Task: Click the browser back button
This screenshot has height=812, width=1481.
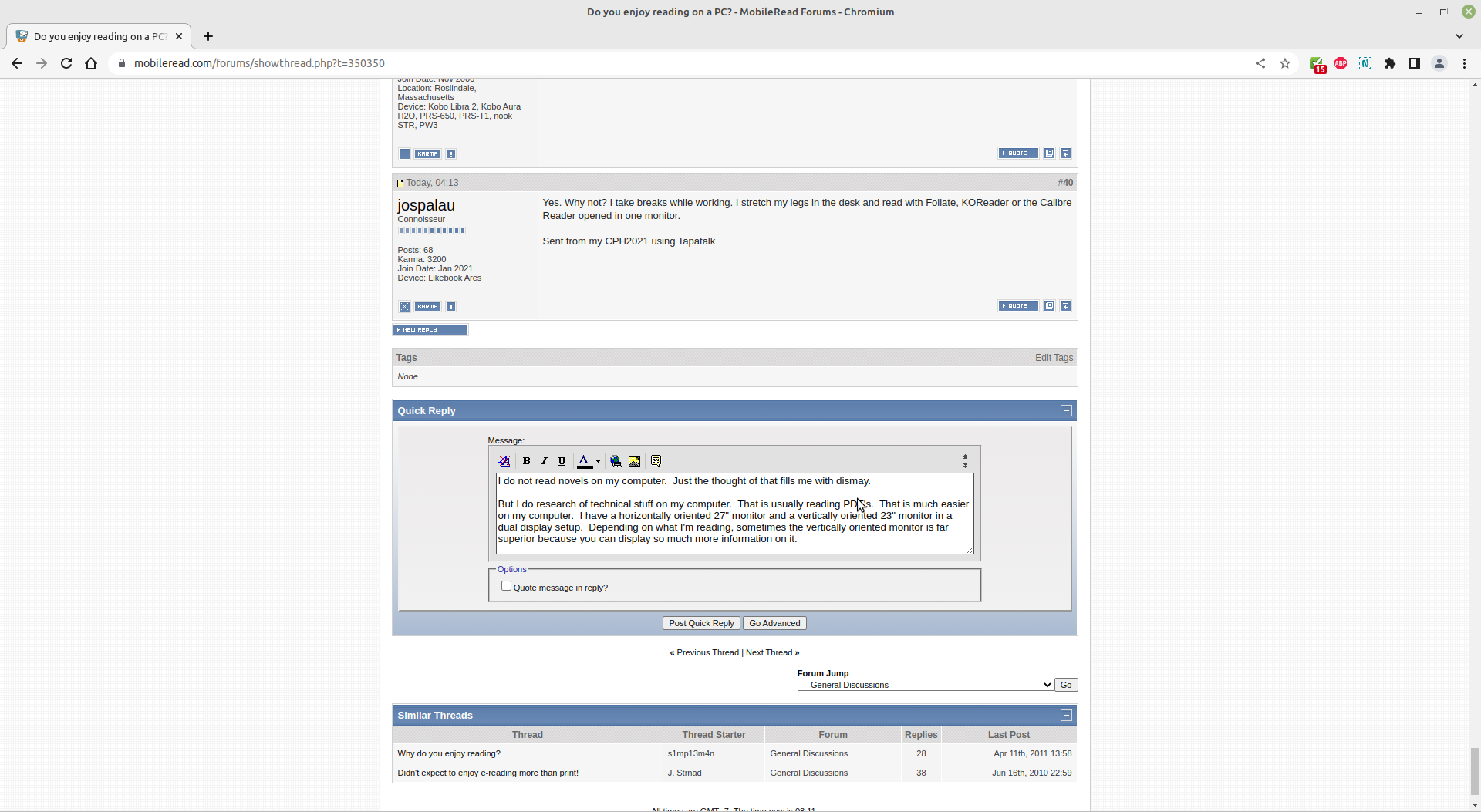Action: pyautogui.click(x=17, y=63)
